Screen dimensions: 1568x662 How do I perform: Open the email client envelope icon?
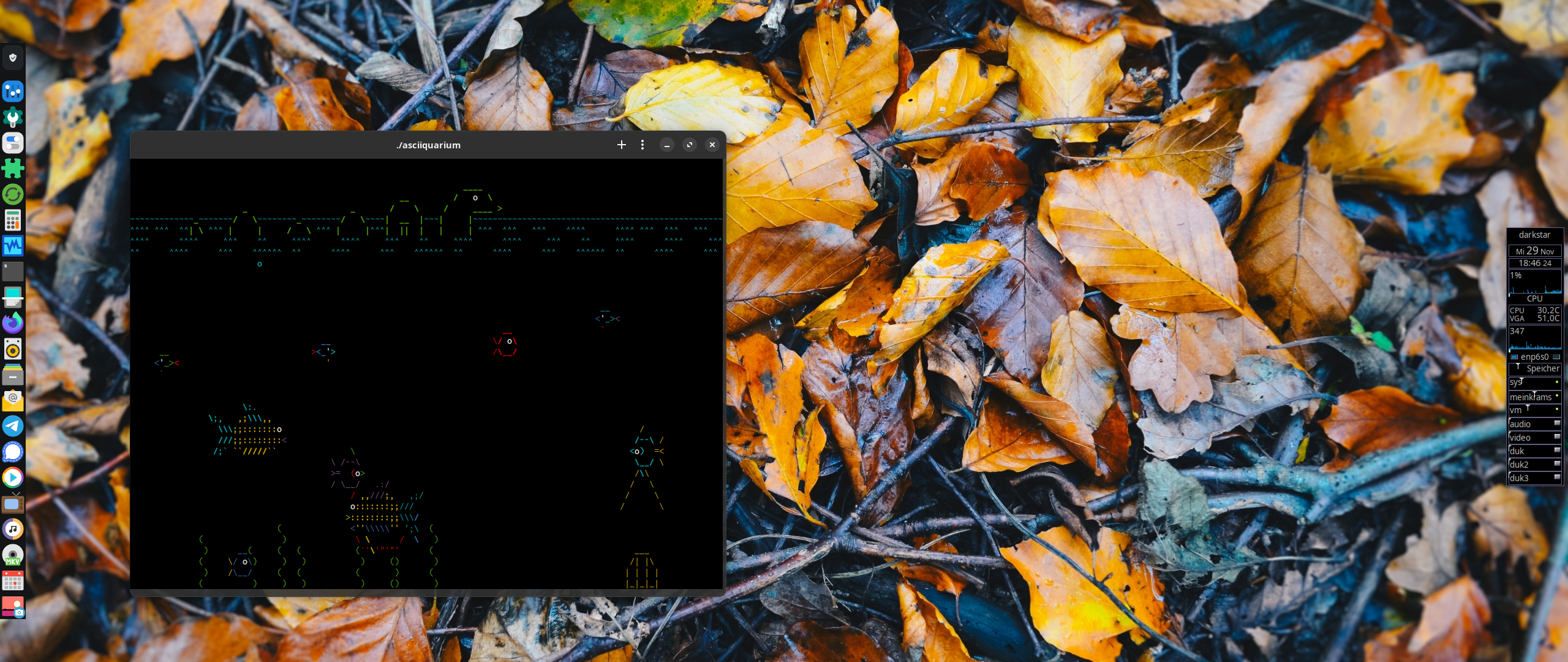[13, 400]
